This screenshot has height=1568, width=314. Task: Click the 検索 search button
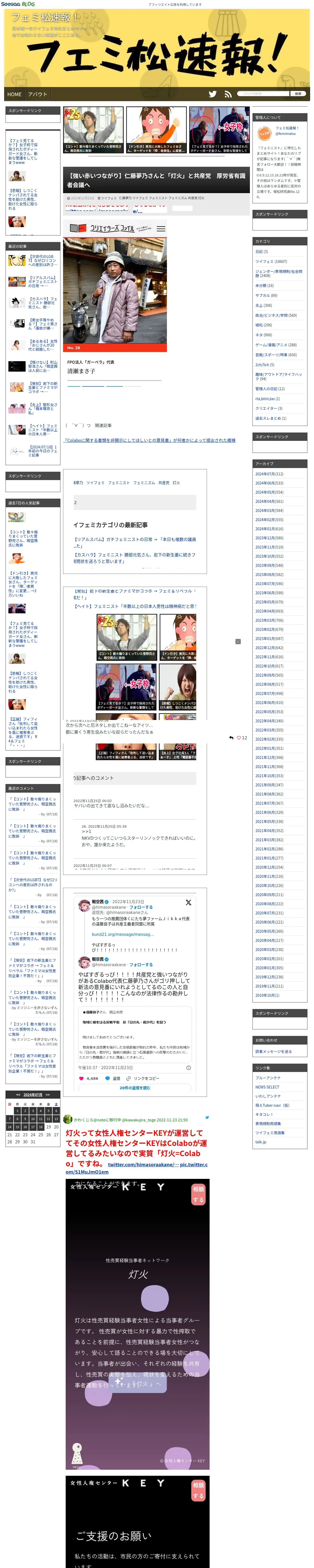point(298,94)
